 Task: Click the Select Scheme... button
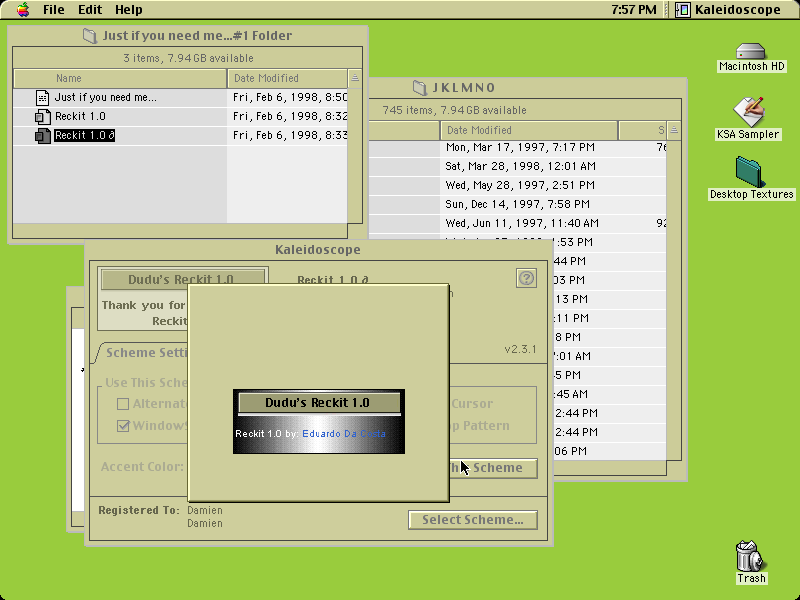pyautogui.click(x=472, y=520)
